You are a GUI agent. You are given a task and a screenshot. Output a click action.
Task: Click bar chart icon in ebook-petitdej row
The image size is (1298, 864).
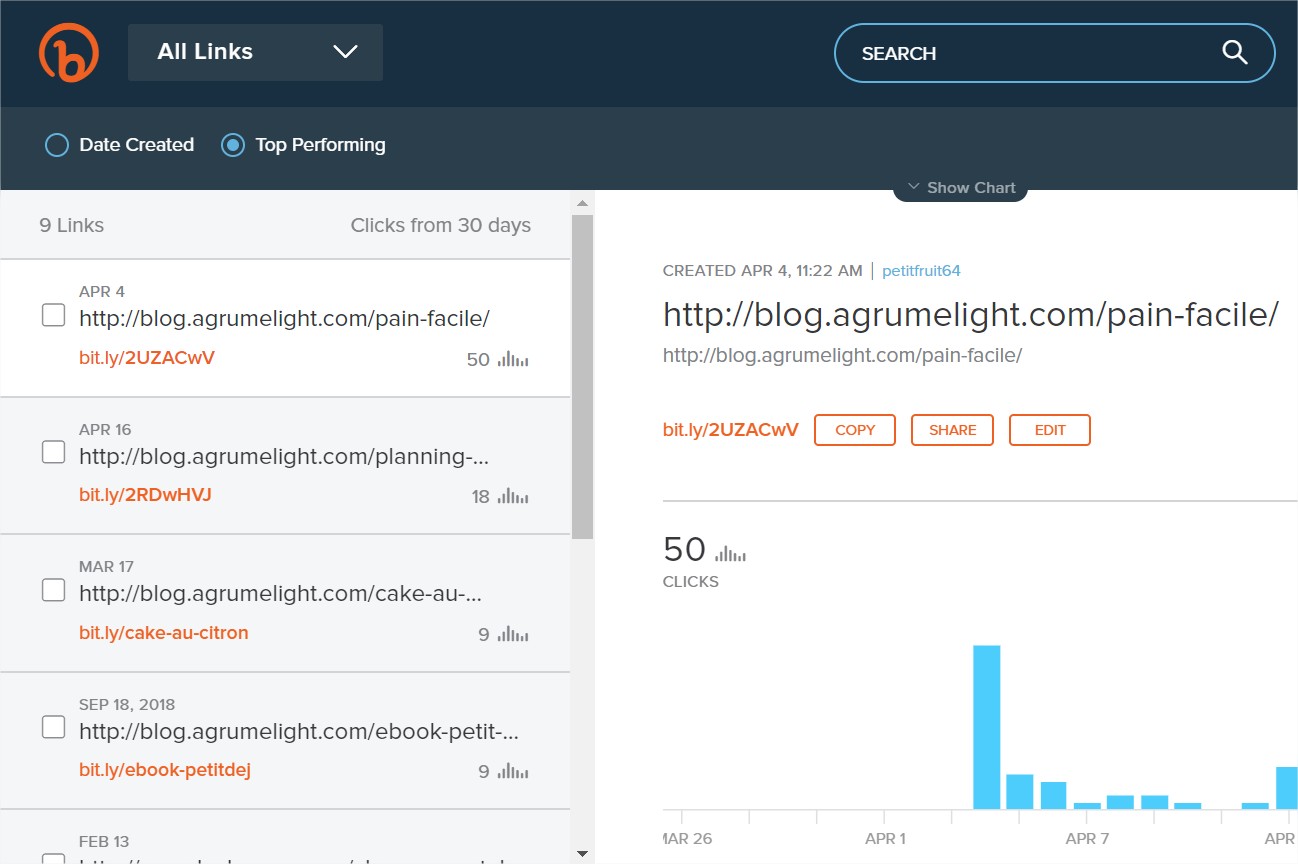[x=513, y=771]
